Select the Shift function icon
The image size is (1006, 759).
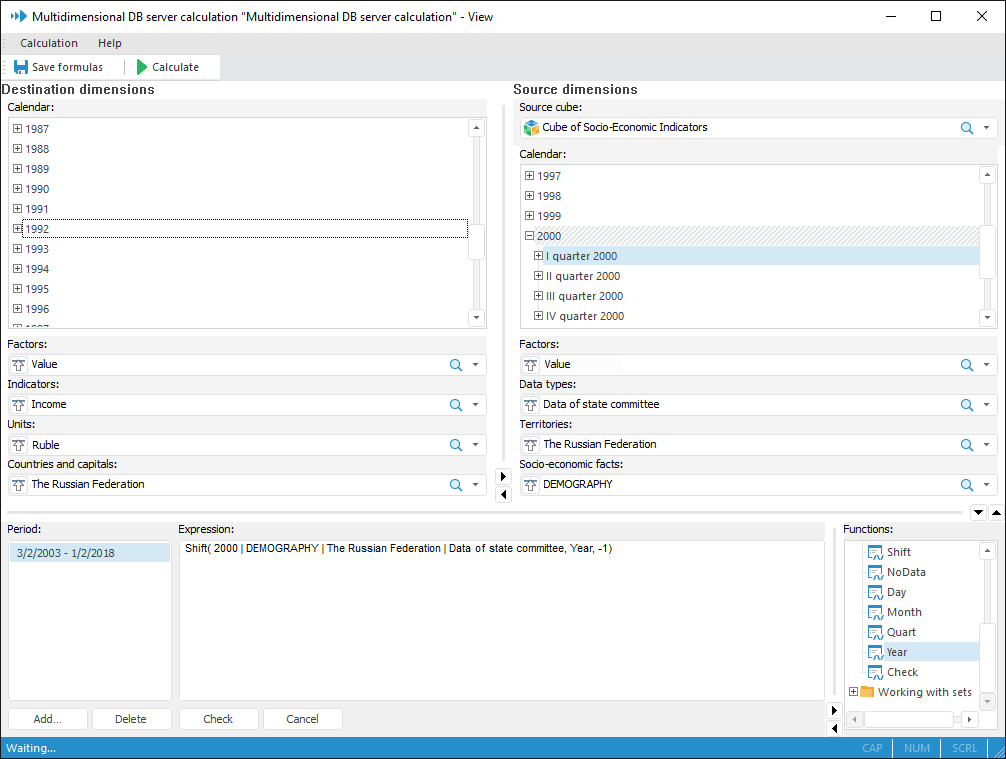[x=875, y=552]
